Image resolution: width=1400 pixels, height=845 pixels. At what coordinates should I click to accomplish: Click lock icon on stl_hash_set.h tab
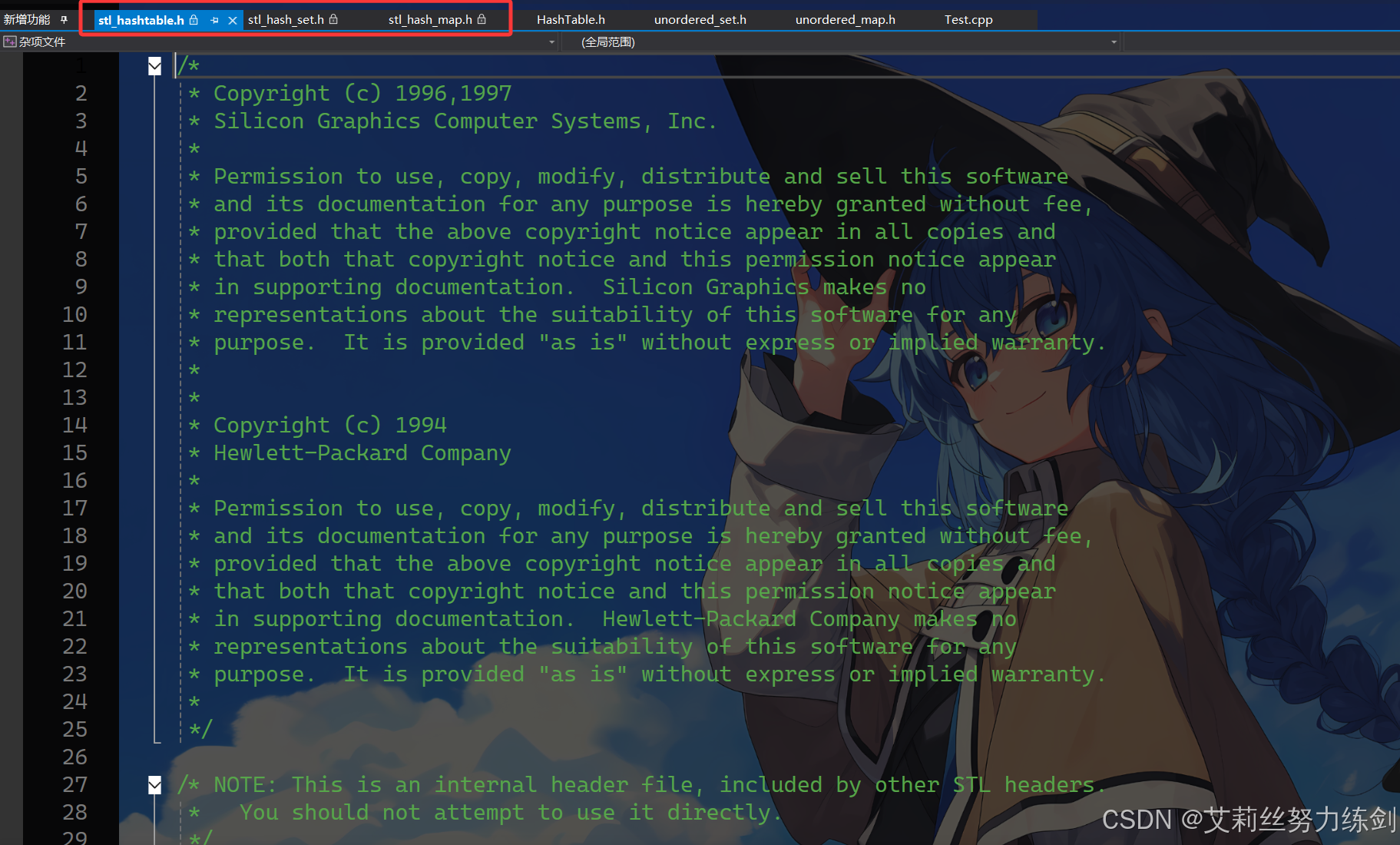(x=333, y=19)
